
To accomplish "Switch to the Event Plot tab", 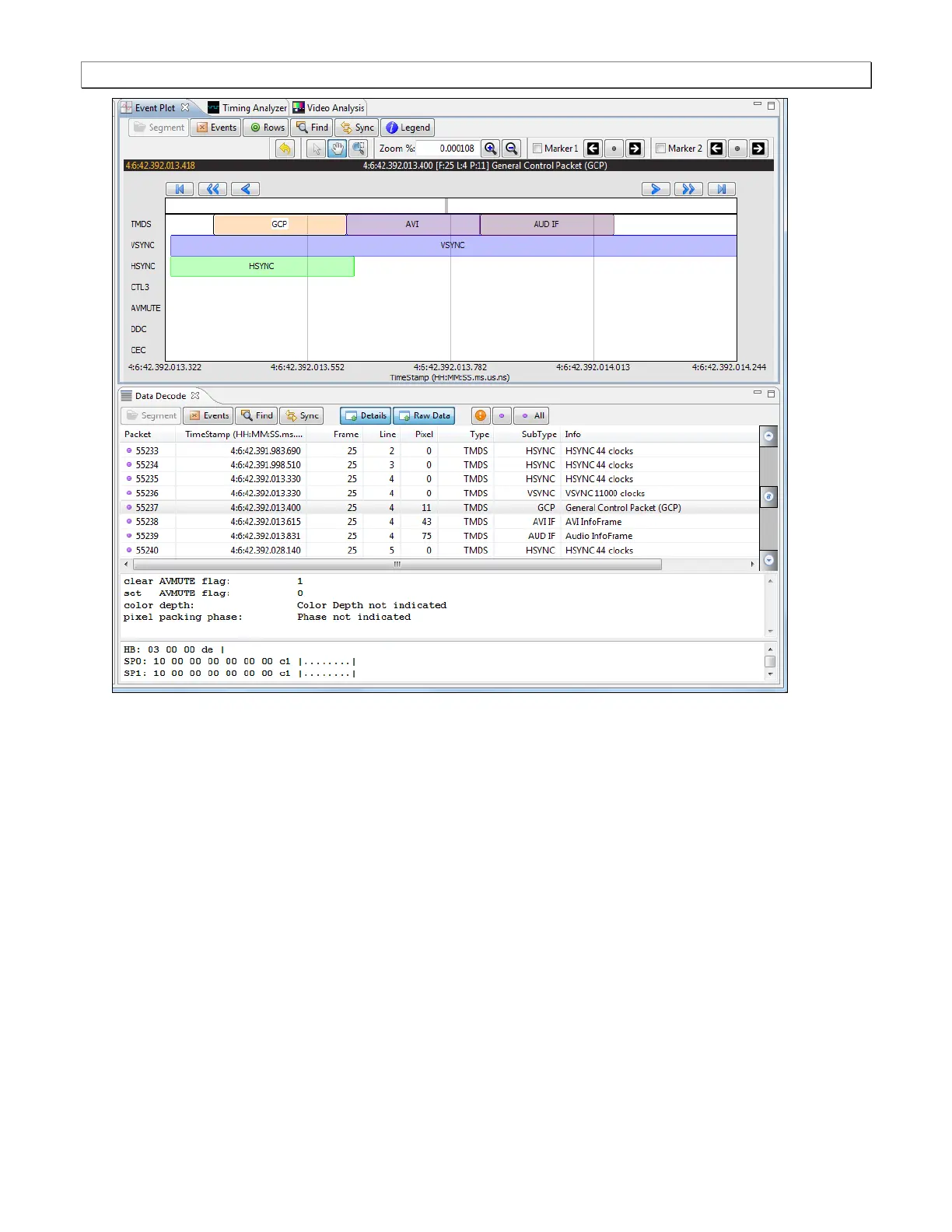I will click(155, 108).
